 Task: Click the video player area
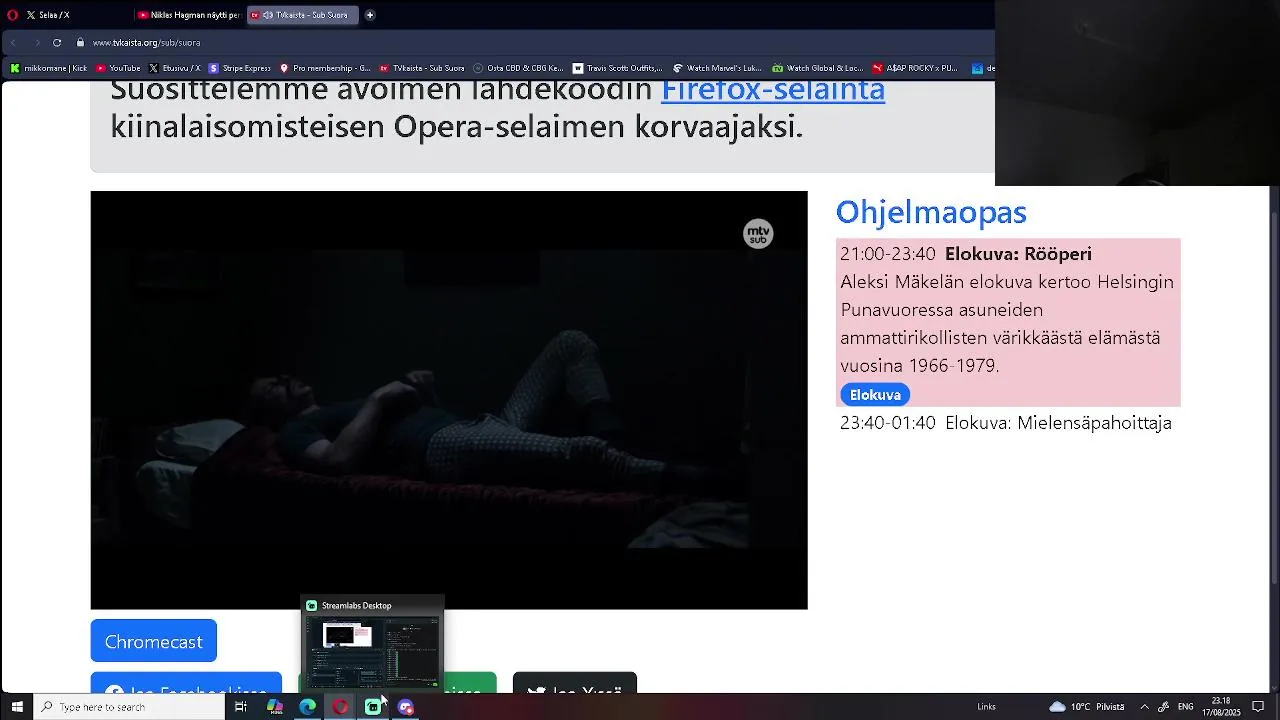pyautogui.click(x=449, y=400)
